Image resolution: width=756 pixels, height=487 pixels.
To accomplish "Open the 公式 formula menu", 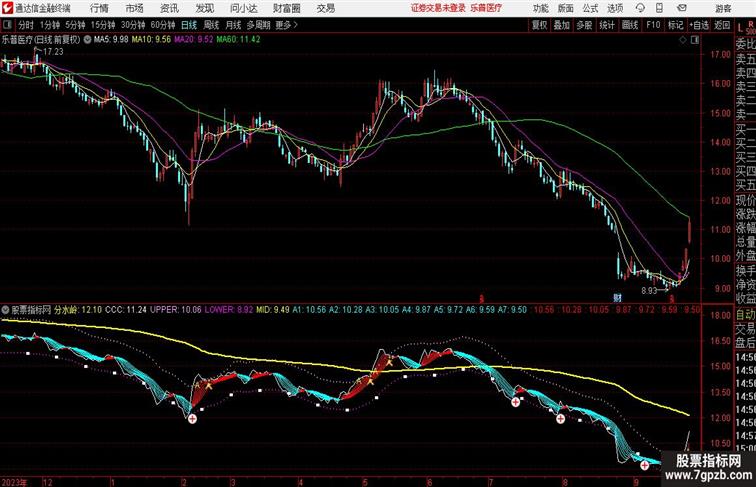I will pos(590,8).
